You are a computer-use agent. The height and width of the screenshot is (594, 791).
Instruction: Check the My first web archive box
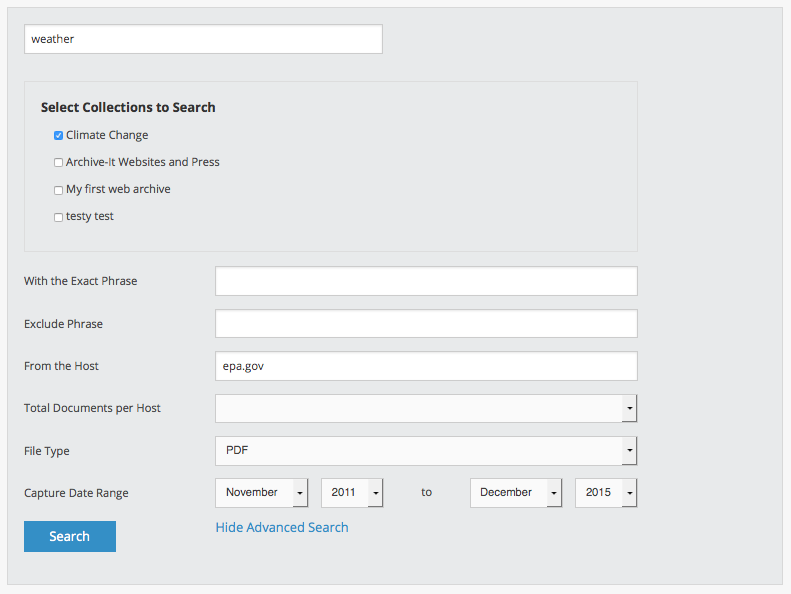pos(58,190)
